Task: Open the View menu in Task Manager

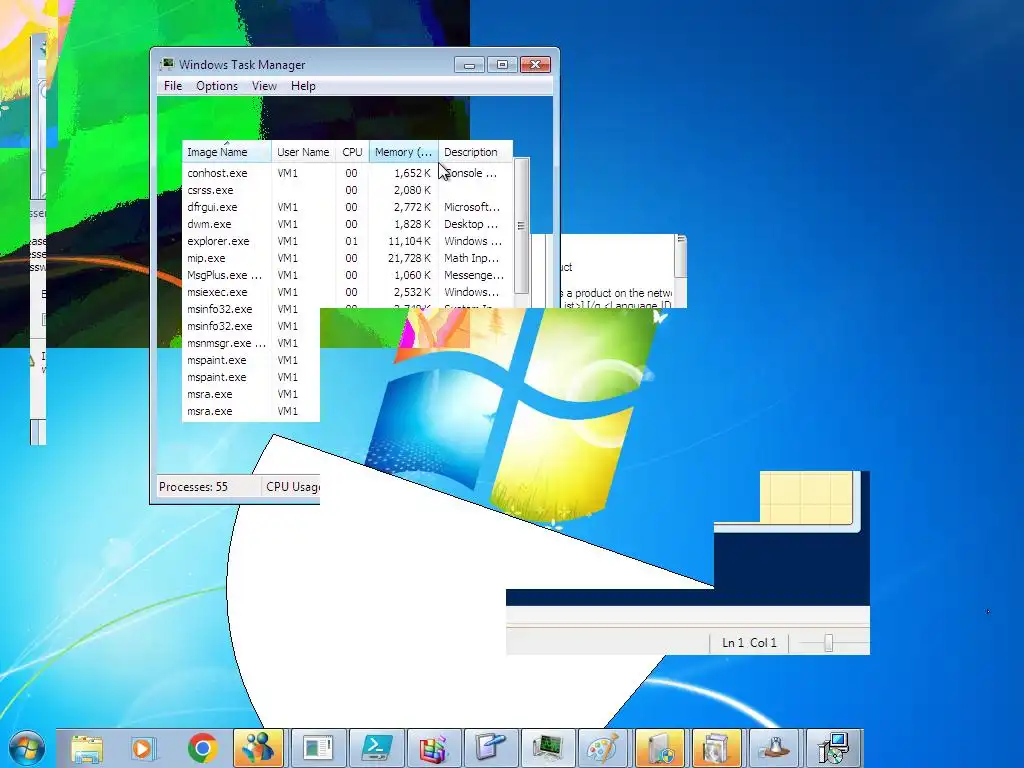Action: click(x=264, y=86)
